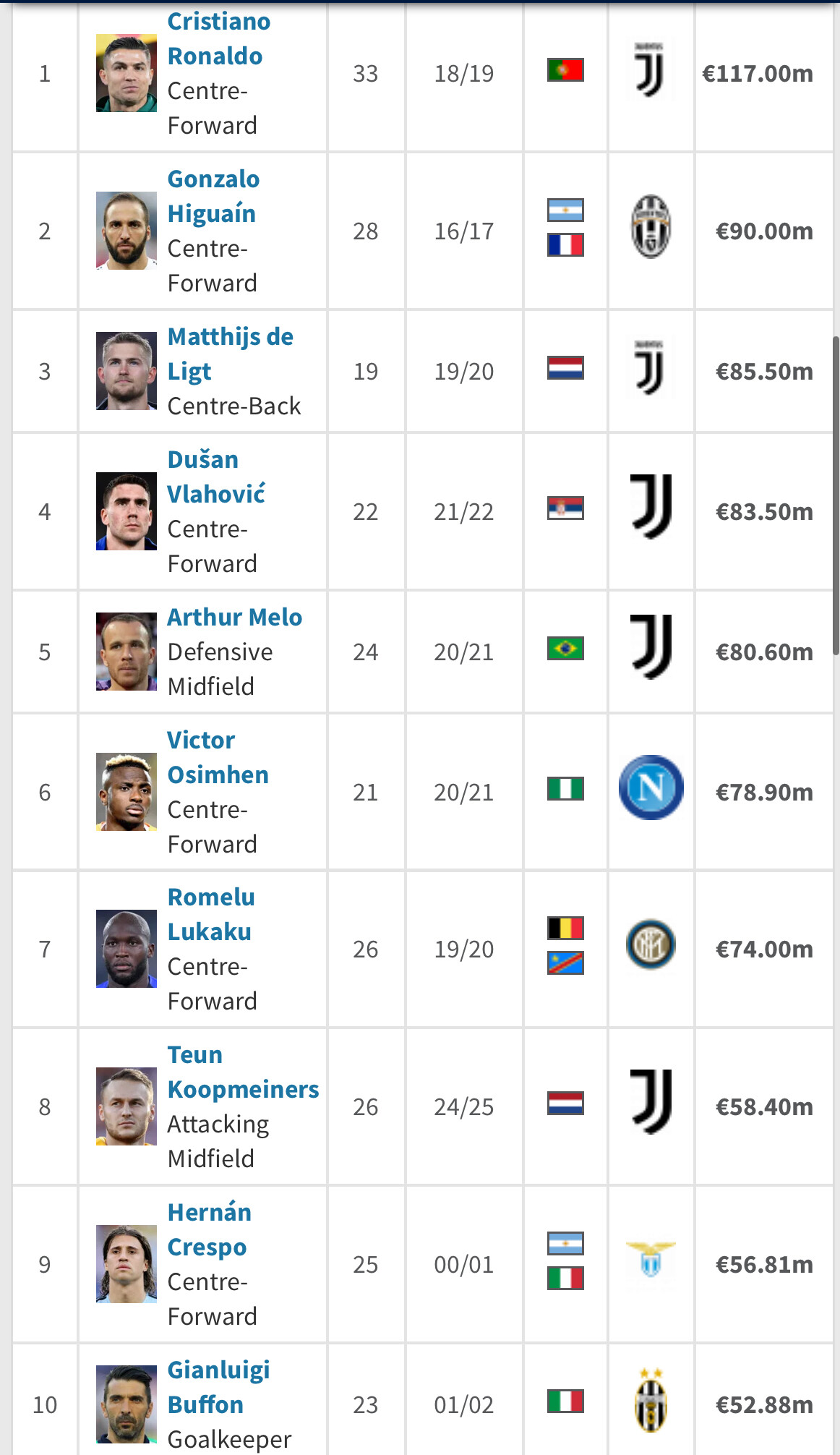
Task: Click the old Juventus crest beside Higuaín
Action: pyautogui.click(x=651, y=227)
